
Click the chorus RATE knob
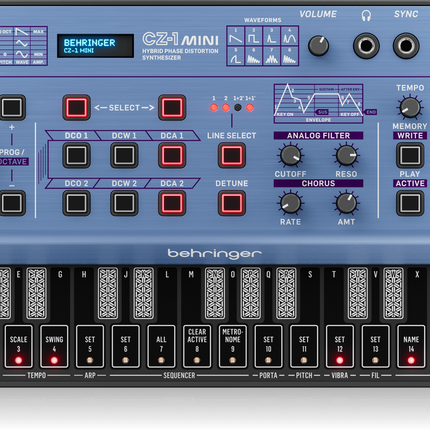coord(290,203)
